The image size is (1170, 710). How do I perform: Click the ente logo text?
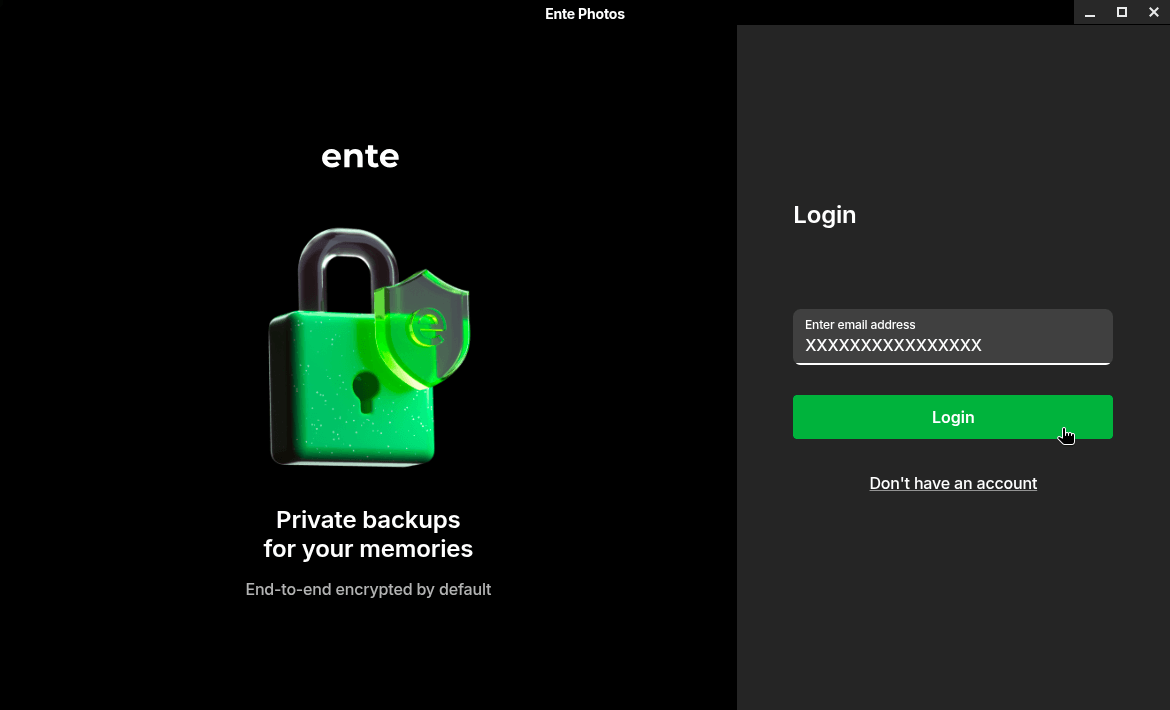click(x=360, y=156)
